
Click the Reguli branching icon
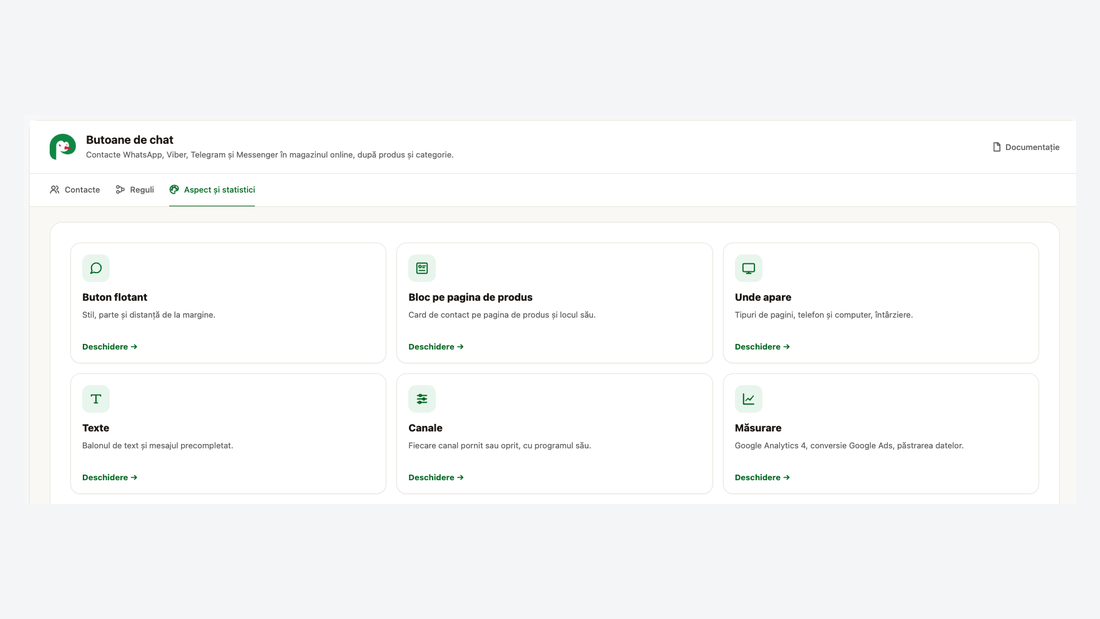pos(120,189)
